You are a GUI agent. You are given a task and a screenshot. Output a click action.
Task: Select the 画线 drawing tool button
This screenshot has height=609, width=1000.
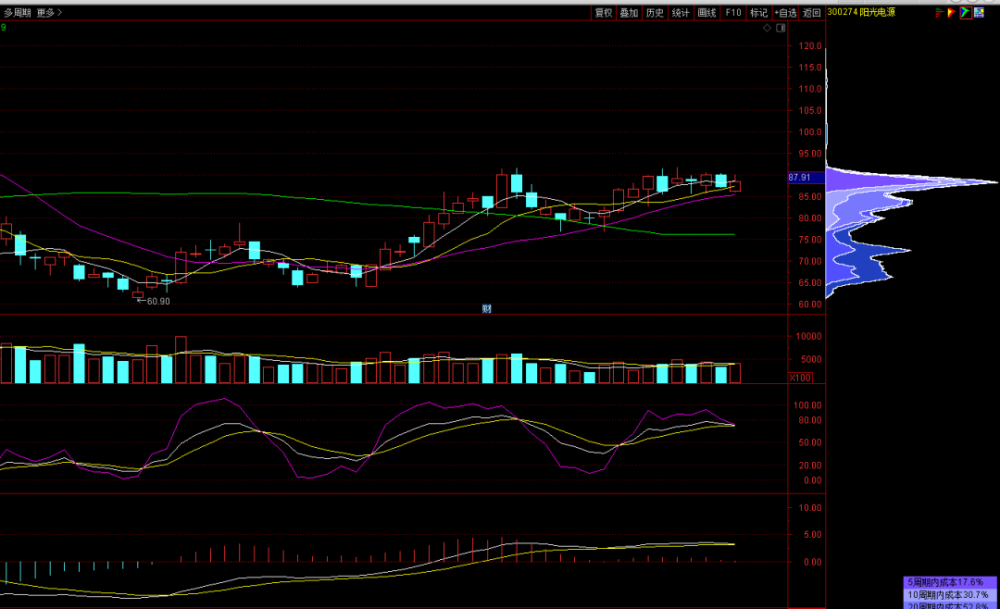pos(707,13)
